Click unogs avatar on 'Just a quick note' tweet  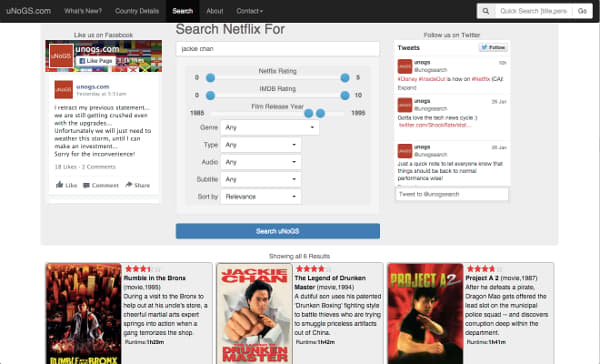tap(404, 151)
